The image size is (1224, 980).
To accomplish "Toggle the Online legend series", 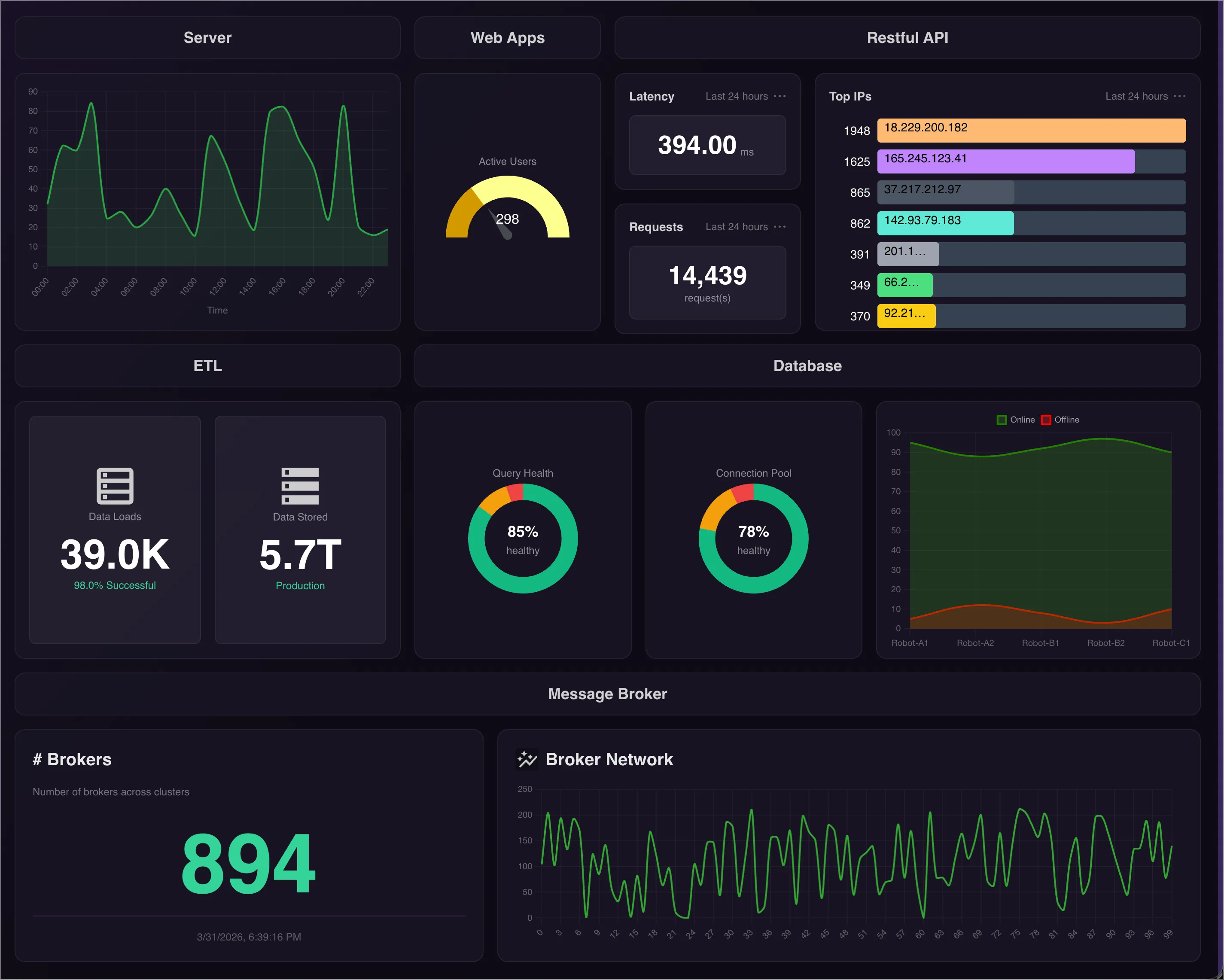I will tap(1016, 420).
